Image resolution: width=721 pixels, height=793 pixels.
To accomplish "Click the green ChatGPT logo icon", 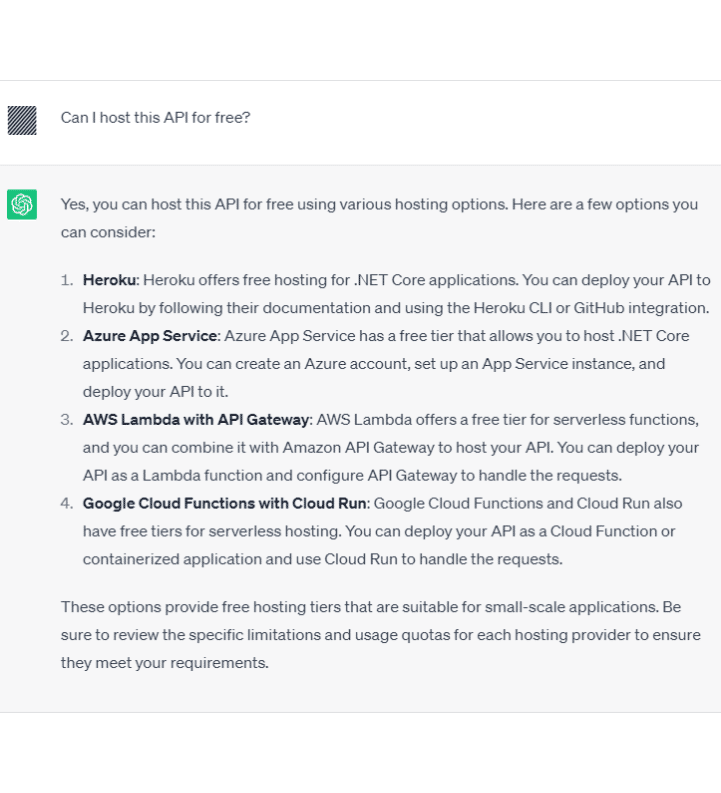I will click(x=22, y=204).
